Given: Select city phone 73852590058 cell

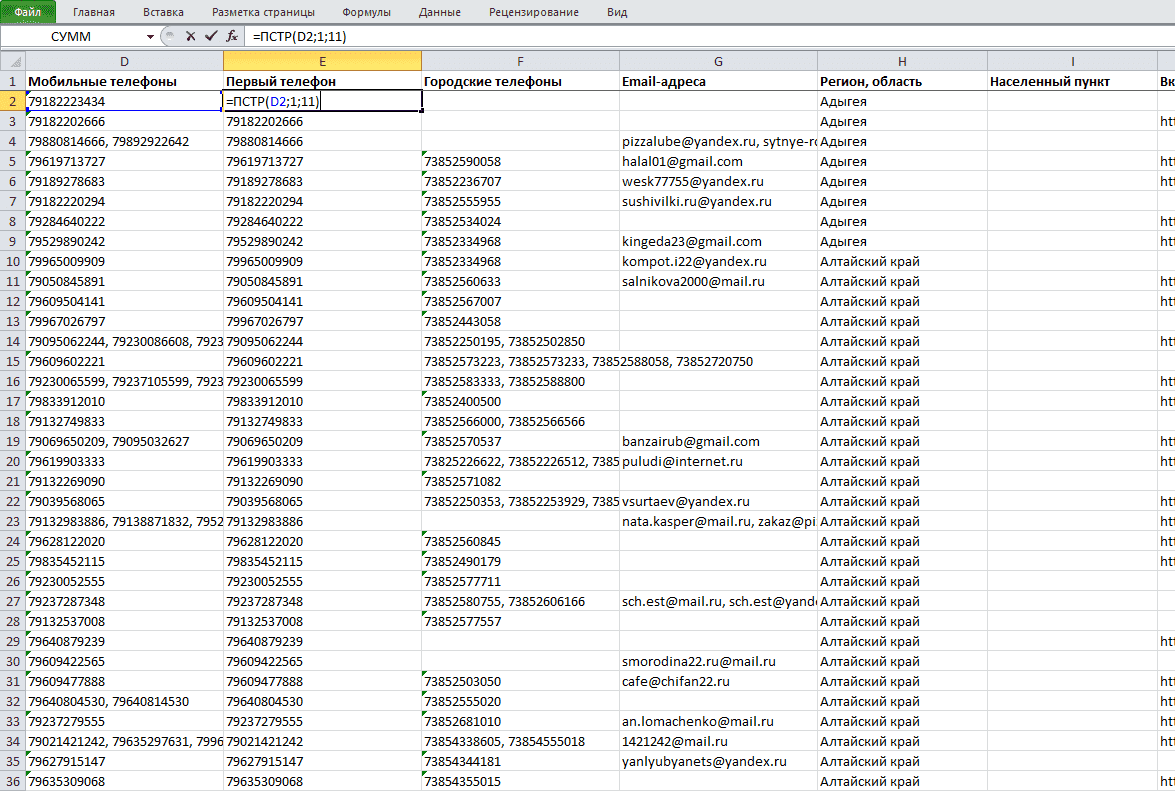Looking at the screenshot, I should [520, 161].
